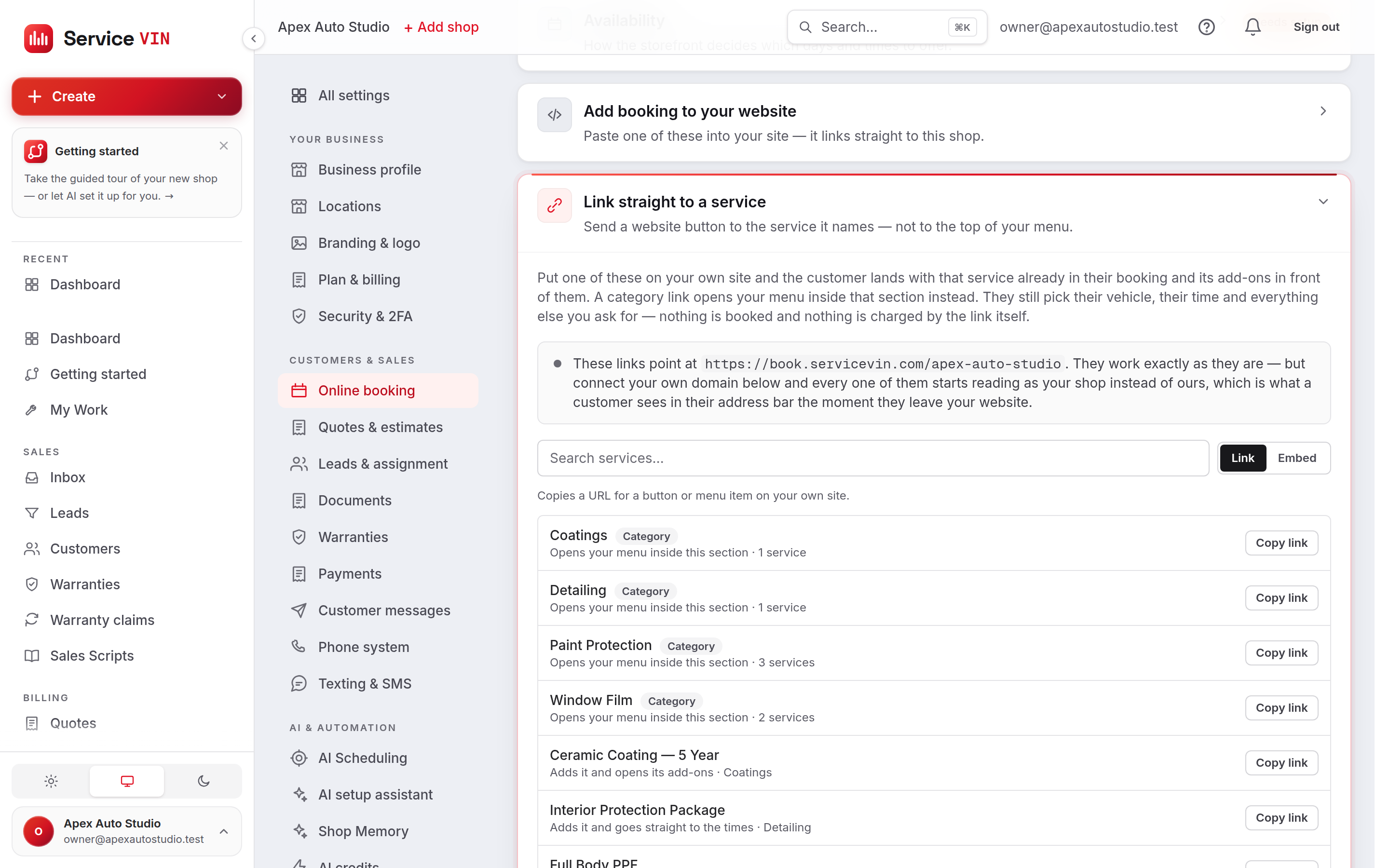
Task: Click the Phone system handset icon
Action: click(299, 647)
